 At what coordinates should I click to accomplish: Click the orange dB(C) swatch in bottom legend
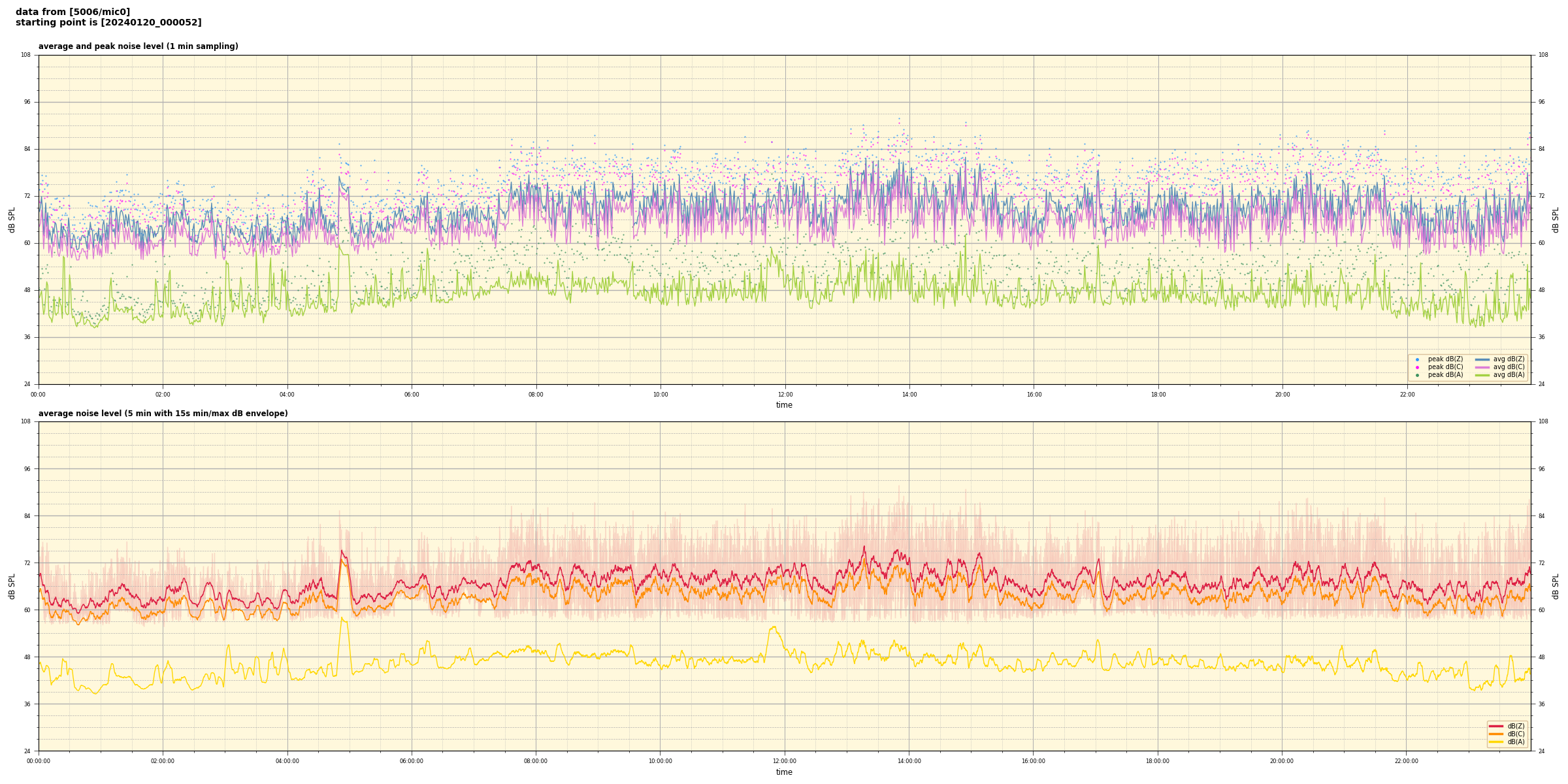tap(1495, 734)
